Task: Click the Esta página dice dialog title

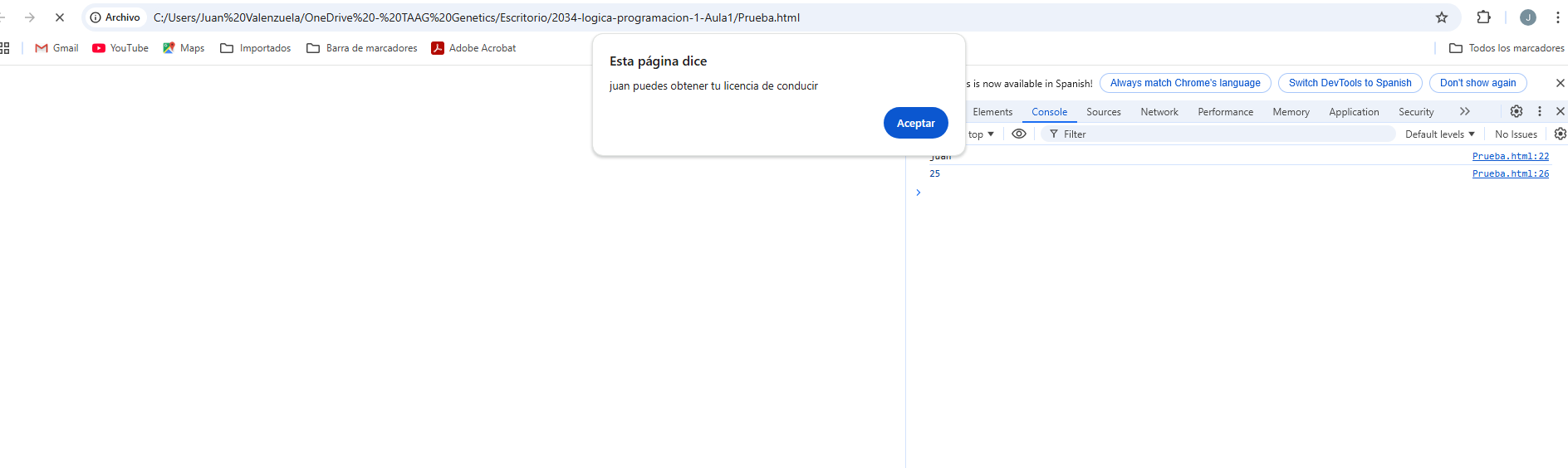Action: pyautogui.click(x=658, y=61)
